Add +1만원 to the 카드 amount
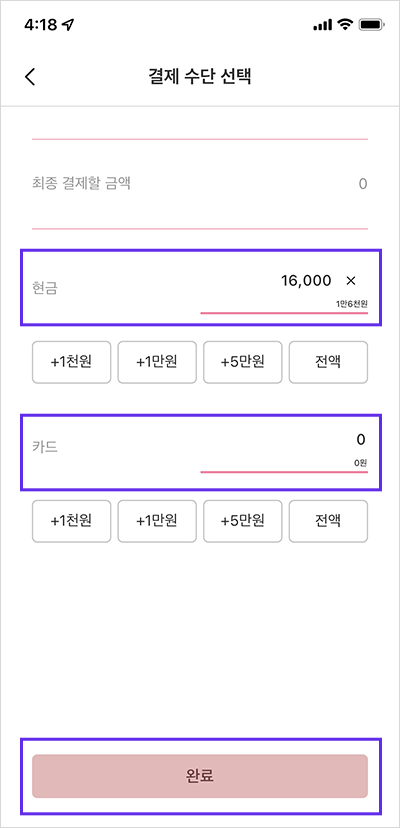The image size is (400, 828). point(157,521)
